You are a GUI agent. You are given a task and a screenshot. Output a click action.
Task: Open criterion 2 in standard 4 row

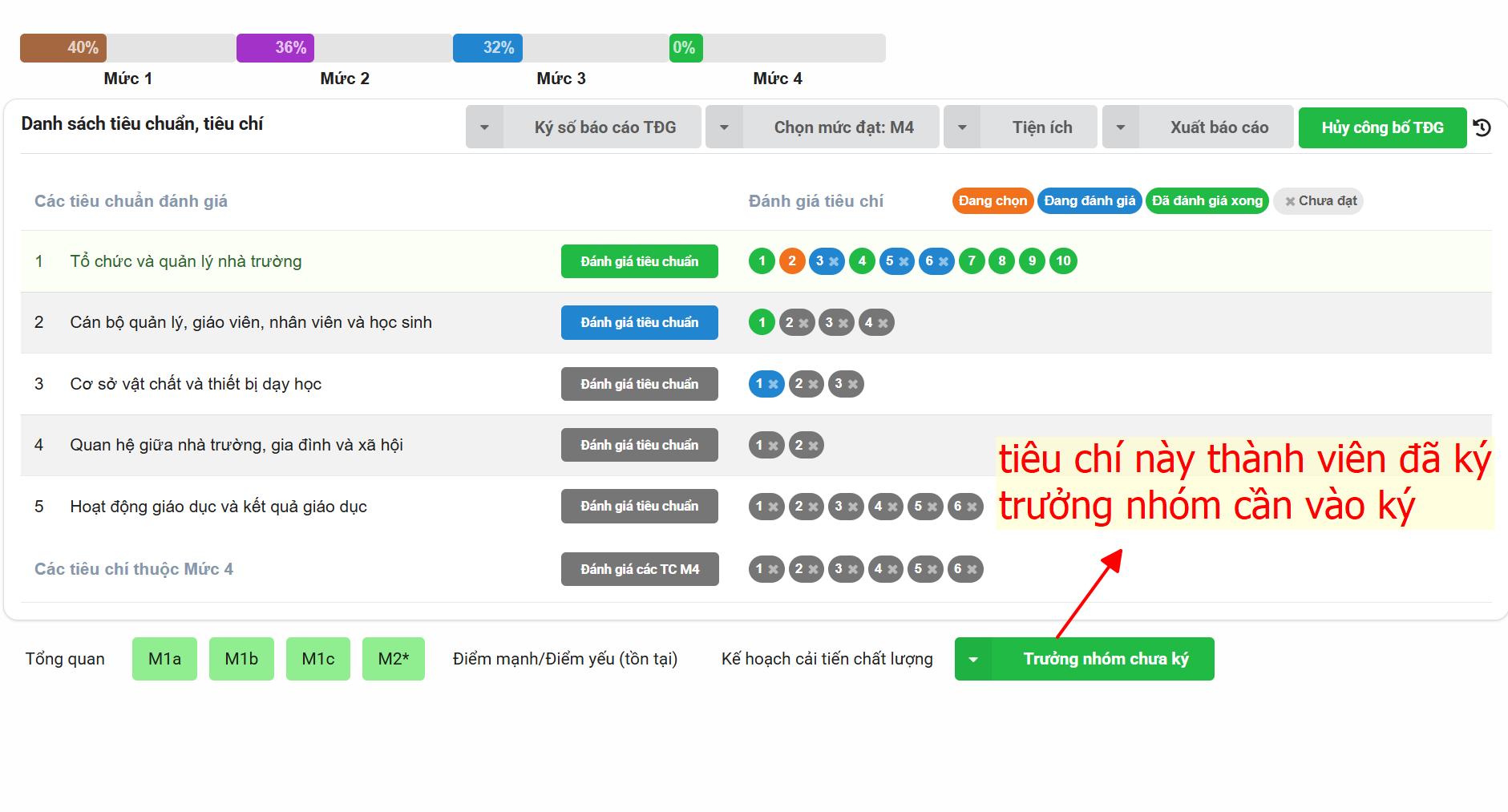point(806,446)
